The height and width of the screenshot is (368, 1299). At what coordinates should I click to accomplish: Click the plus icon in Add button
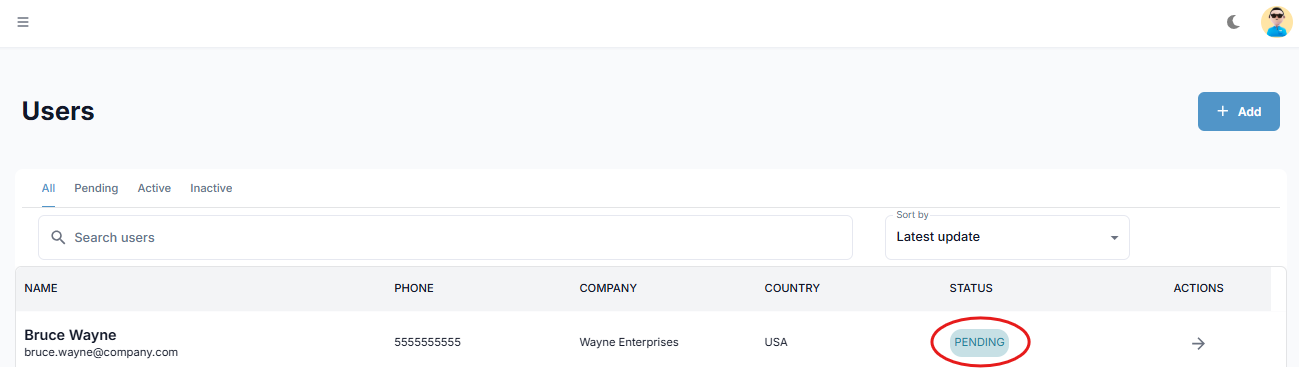pos(1222,112)
